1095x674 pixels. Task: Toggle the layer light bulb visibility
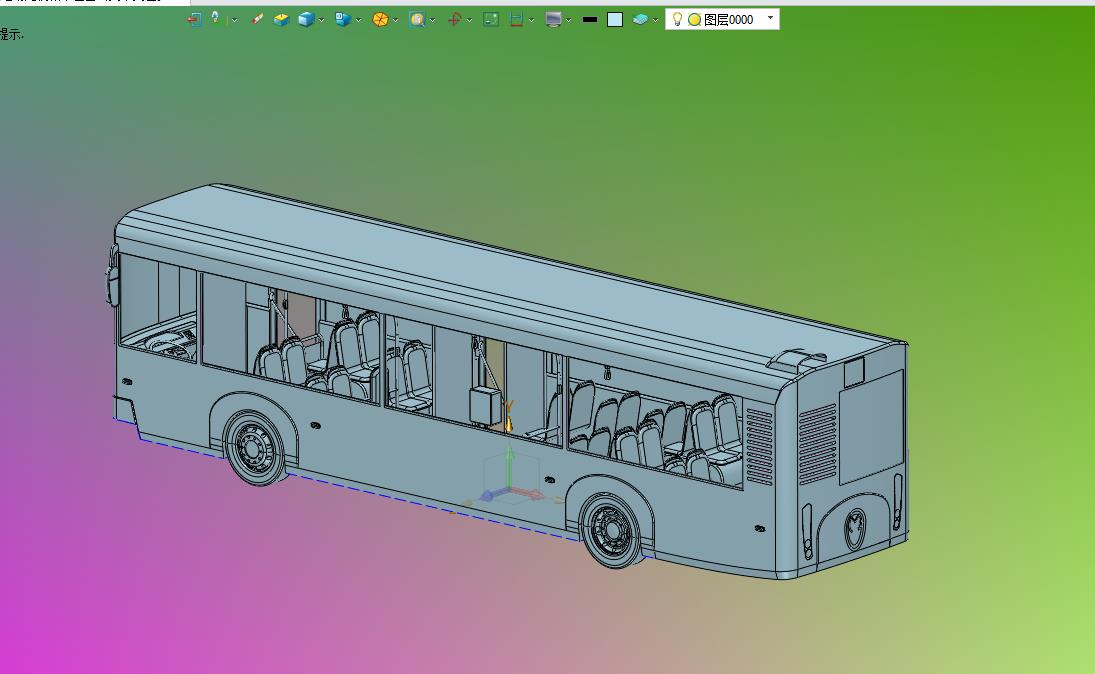tap(677, 19)
